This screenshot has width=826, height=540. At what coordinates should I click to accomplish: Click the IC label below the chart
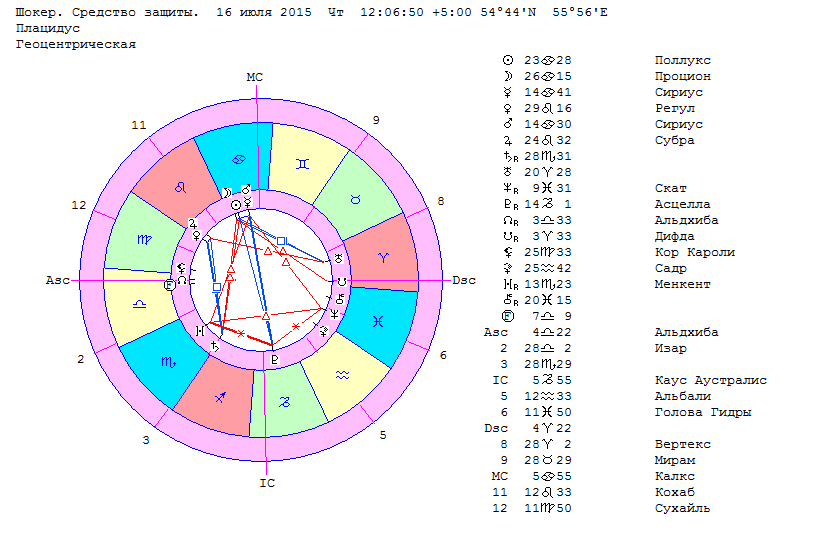tap(266, 483)
